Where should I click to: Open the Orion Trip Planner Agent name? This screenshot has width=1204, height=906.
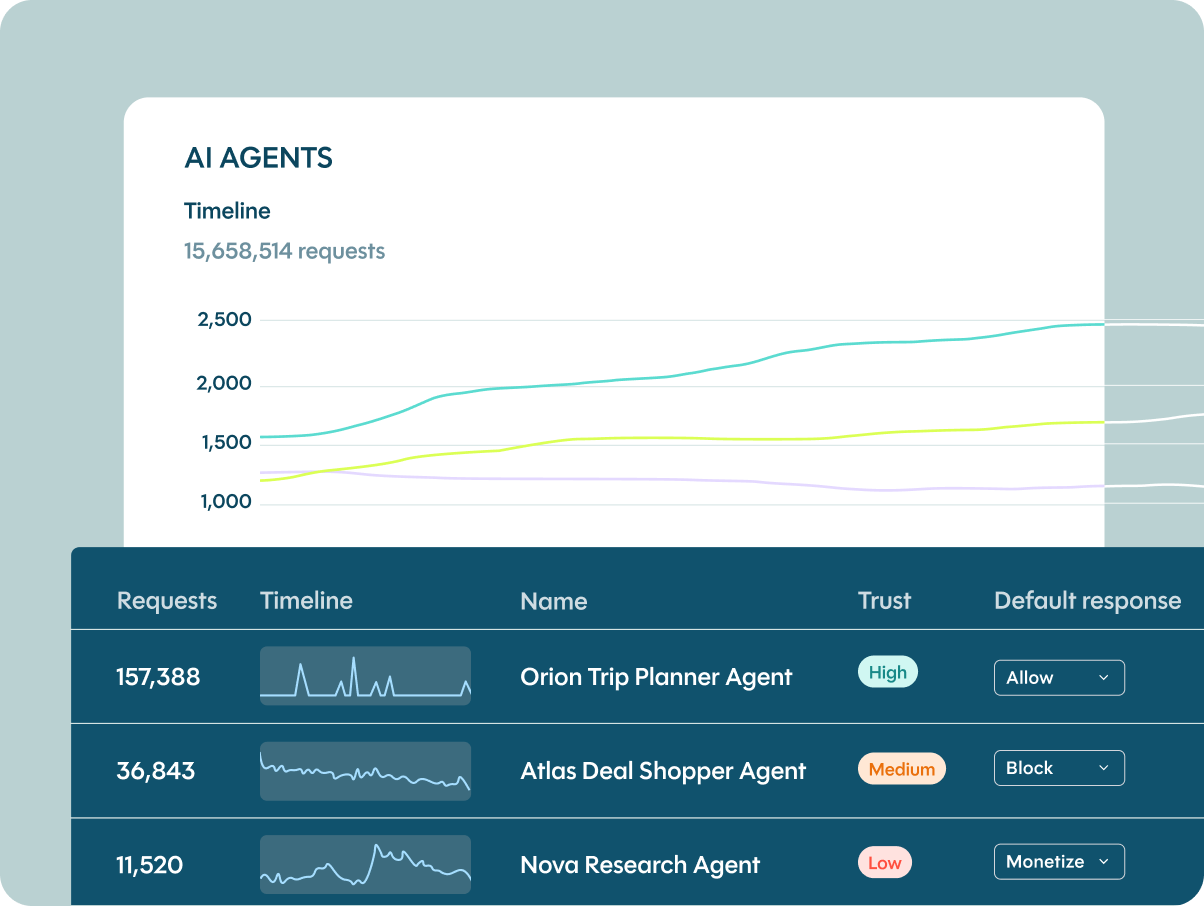(x=656, y=677)
